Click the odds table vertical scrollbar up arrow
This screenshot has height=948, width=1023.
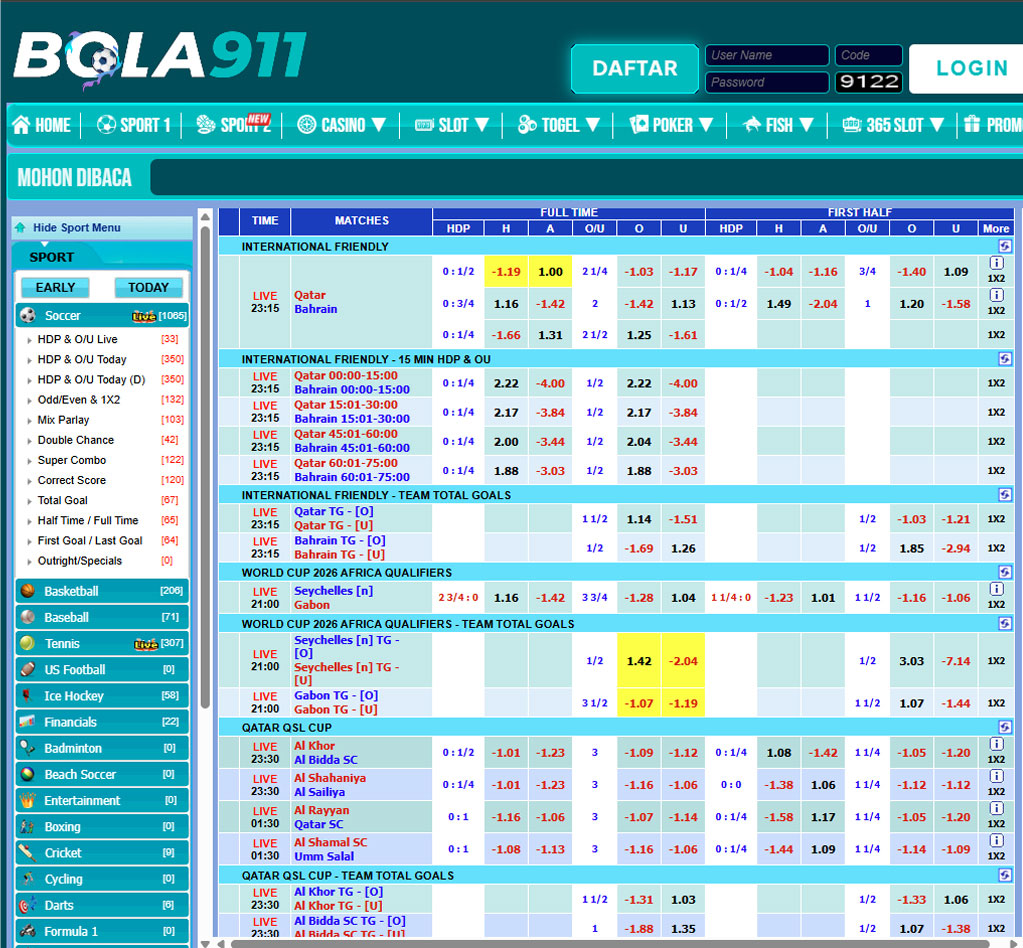pyautogui.click(x=205, y=217)
